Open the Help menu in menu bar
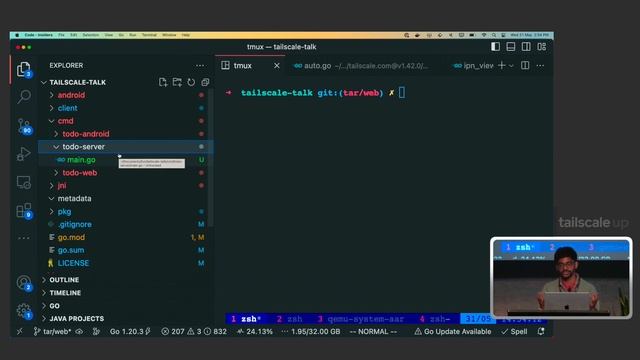The width and height of the screenshot is (640, 360). tap(186, 35)
